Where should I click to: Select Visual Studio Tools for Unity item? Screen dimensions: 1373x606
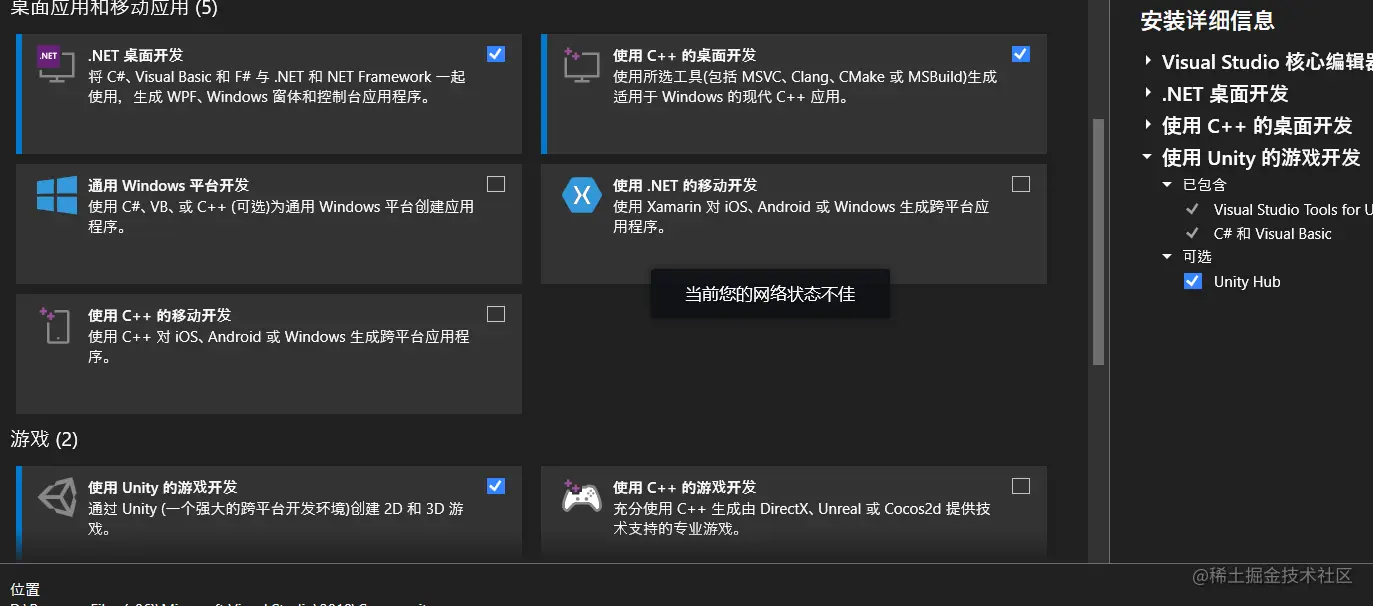(1292, 209)
